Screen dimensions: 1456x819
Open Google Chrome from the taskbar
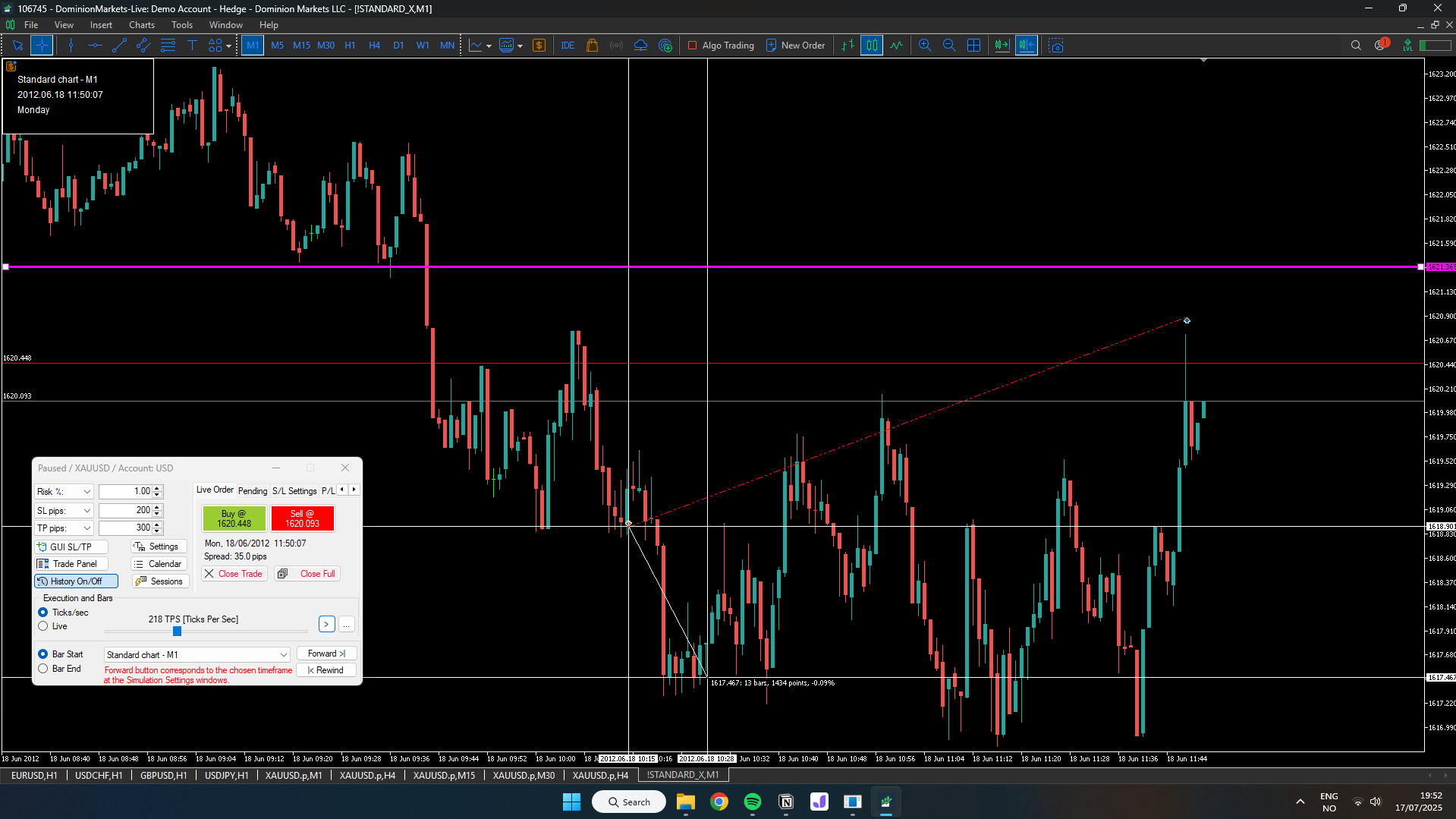point(719,802)
